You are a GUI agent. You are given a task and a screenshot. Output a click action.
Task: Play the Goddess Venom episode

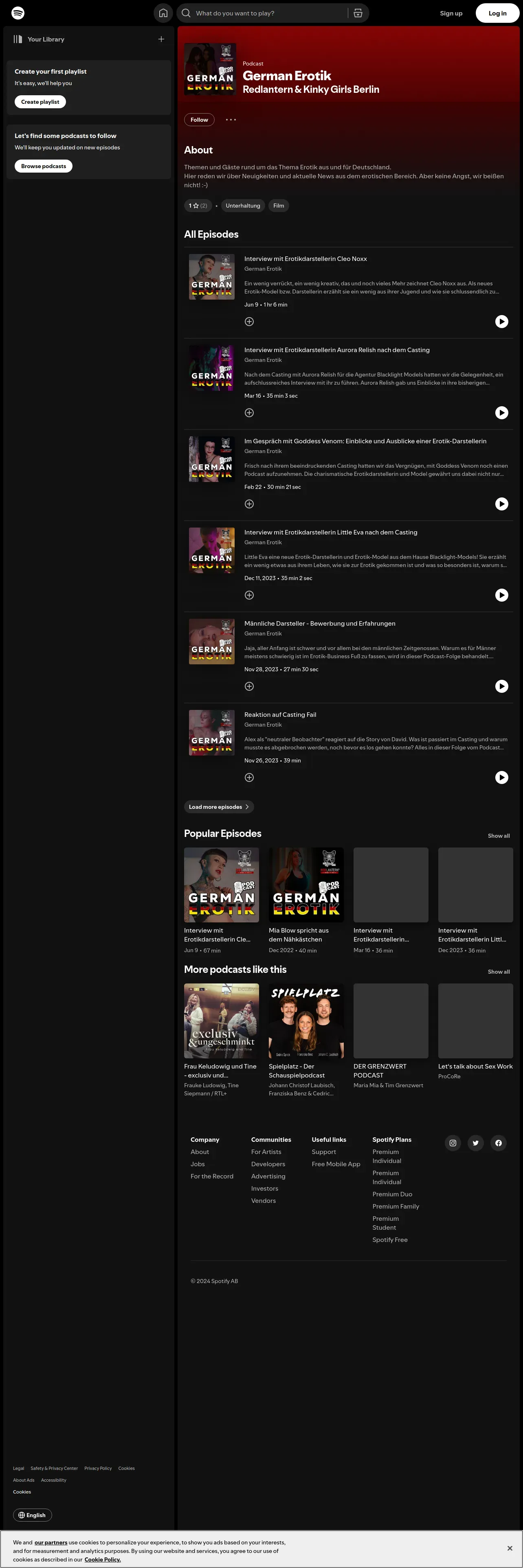tap(502, 504)
